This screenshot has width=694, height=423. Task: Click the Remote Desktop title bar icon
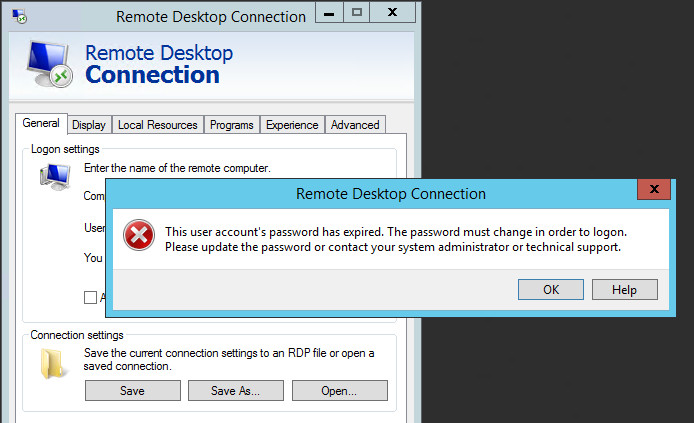pos(19,16)
